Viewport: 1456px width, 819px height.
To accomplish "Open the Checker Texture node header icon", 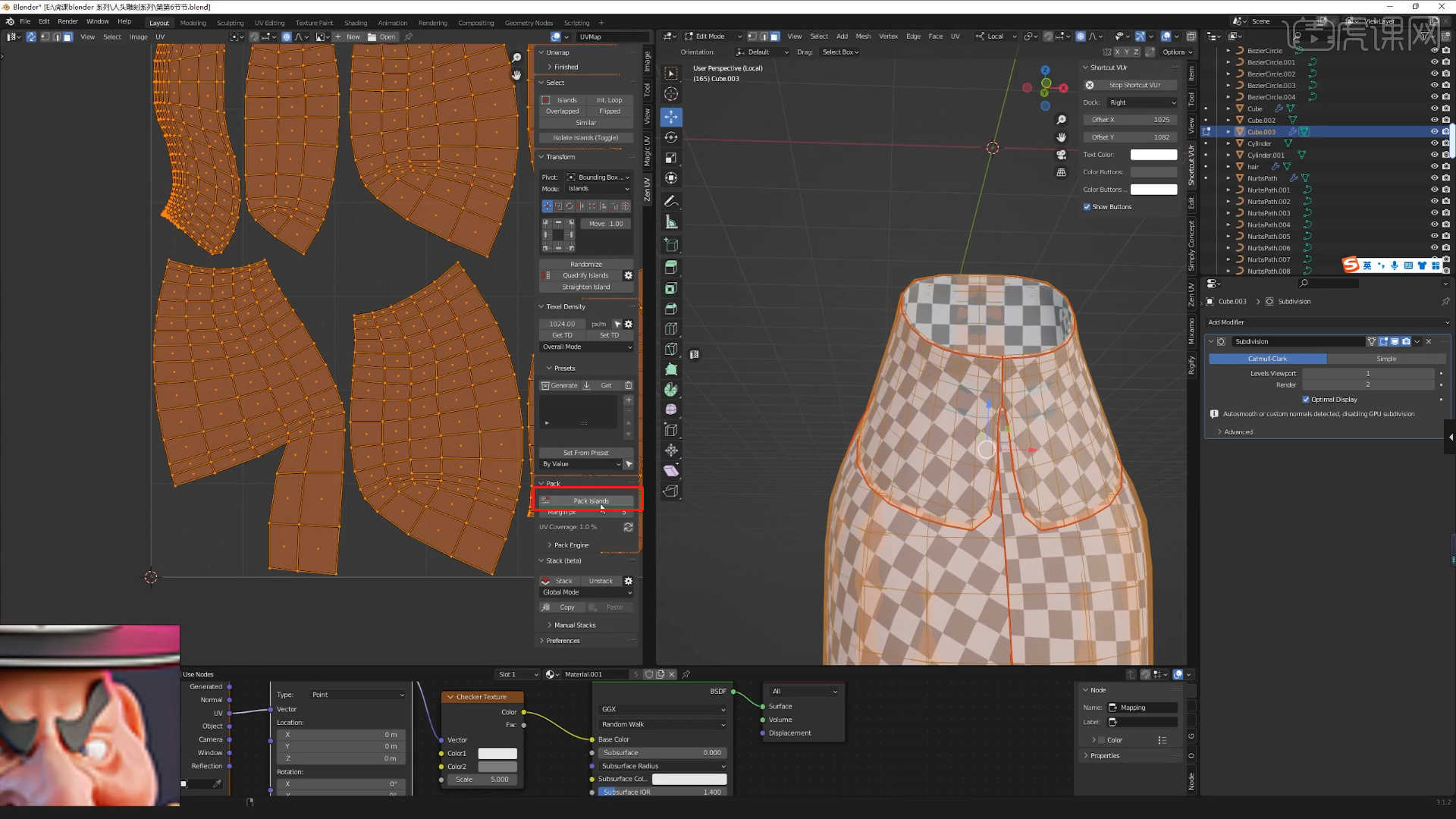I will pyautogui.click(x=450, y=696).
